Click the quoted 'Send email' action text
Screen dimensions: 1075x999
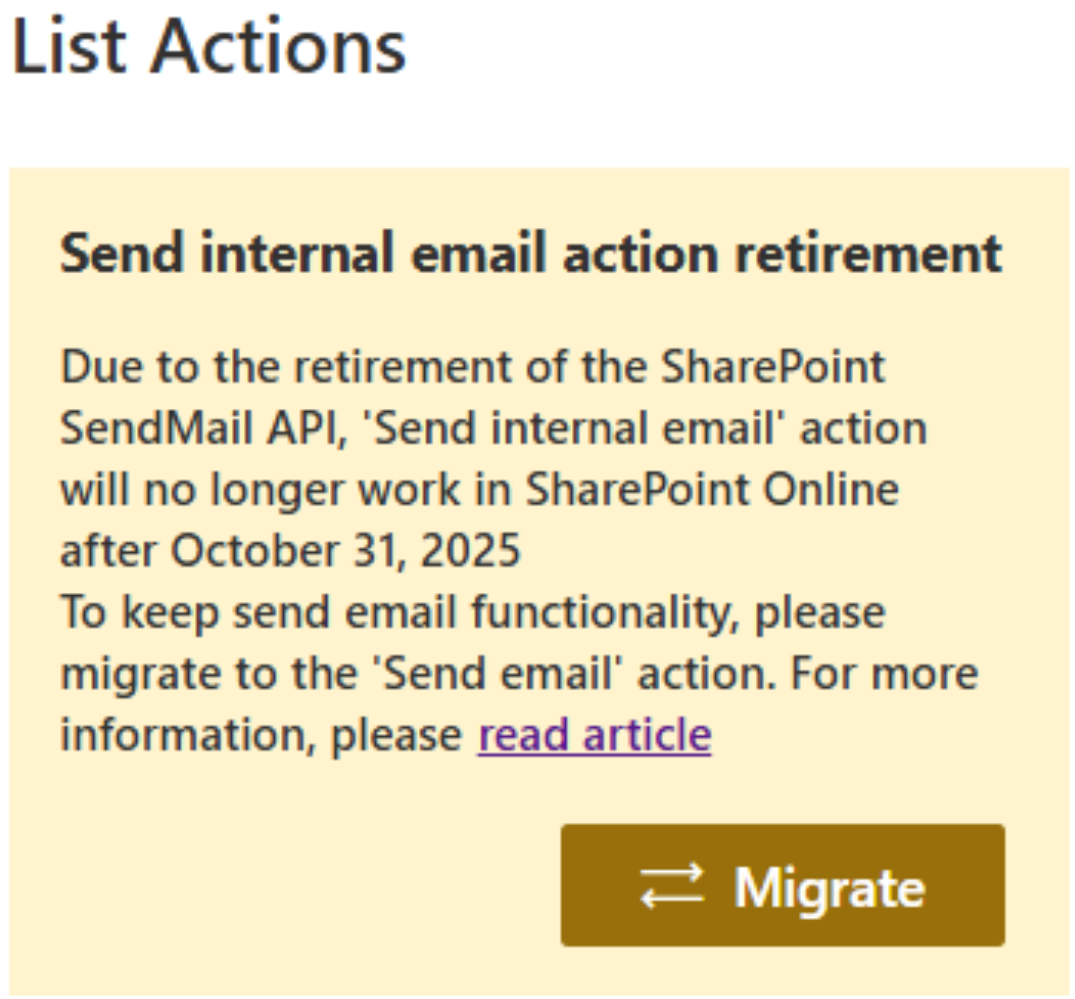496,673
